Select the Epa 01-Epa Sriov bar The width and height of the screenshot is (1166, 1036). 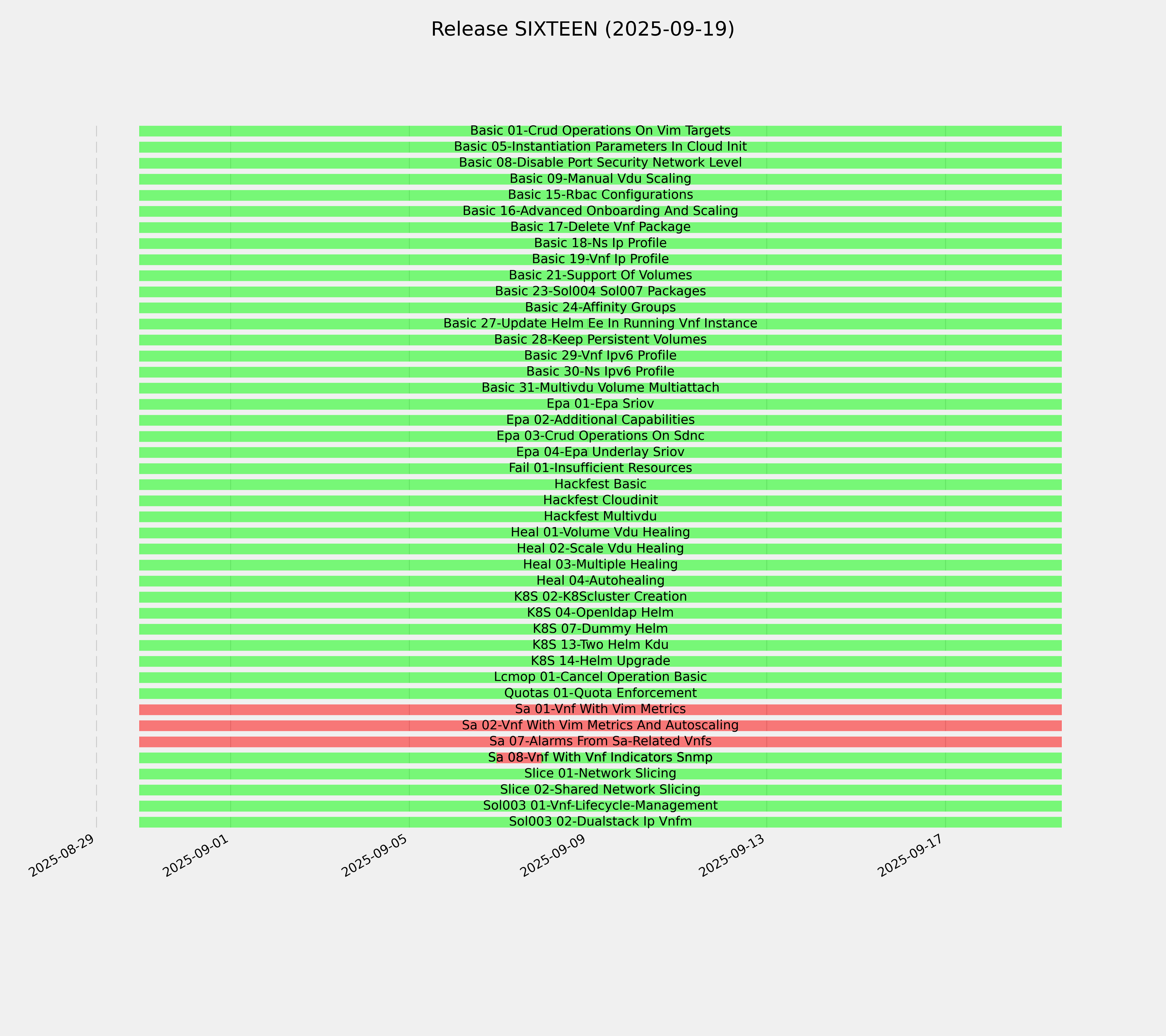600,404
